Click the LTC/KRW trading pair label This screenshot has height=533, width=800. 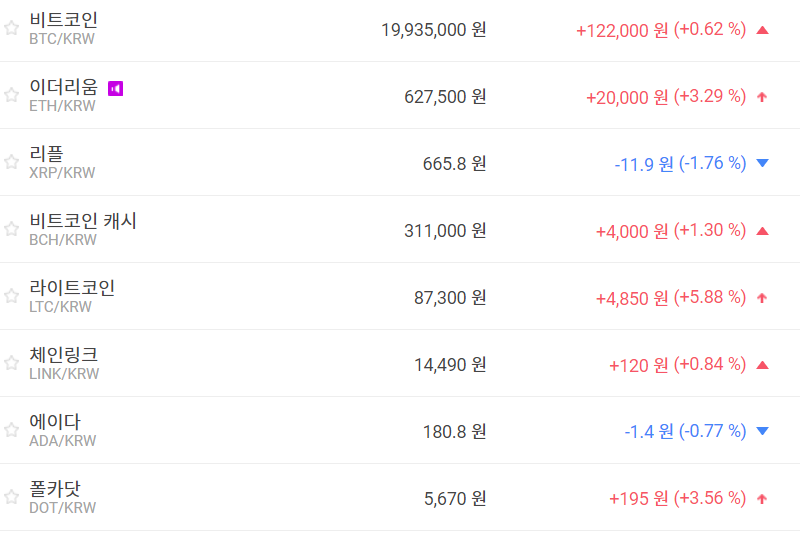click(x=60, y=307)
